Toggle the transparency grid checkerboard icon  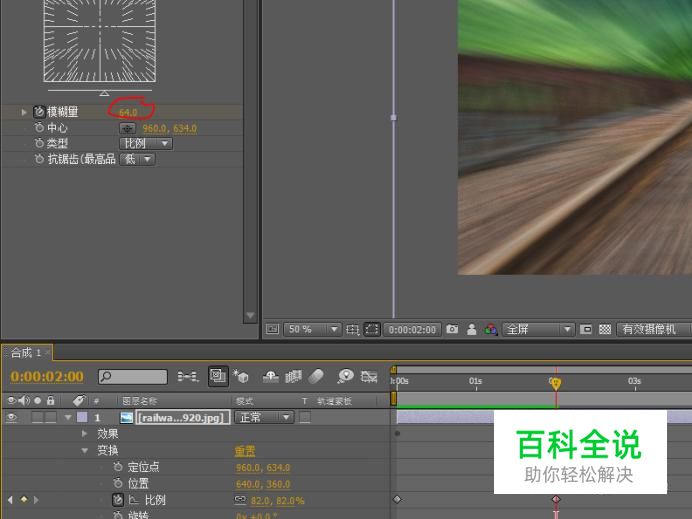605,329
